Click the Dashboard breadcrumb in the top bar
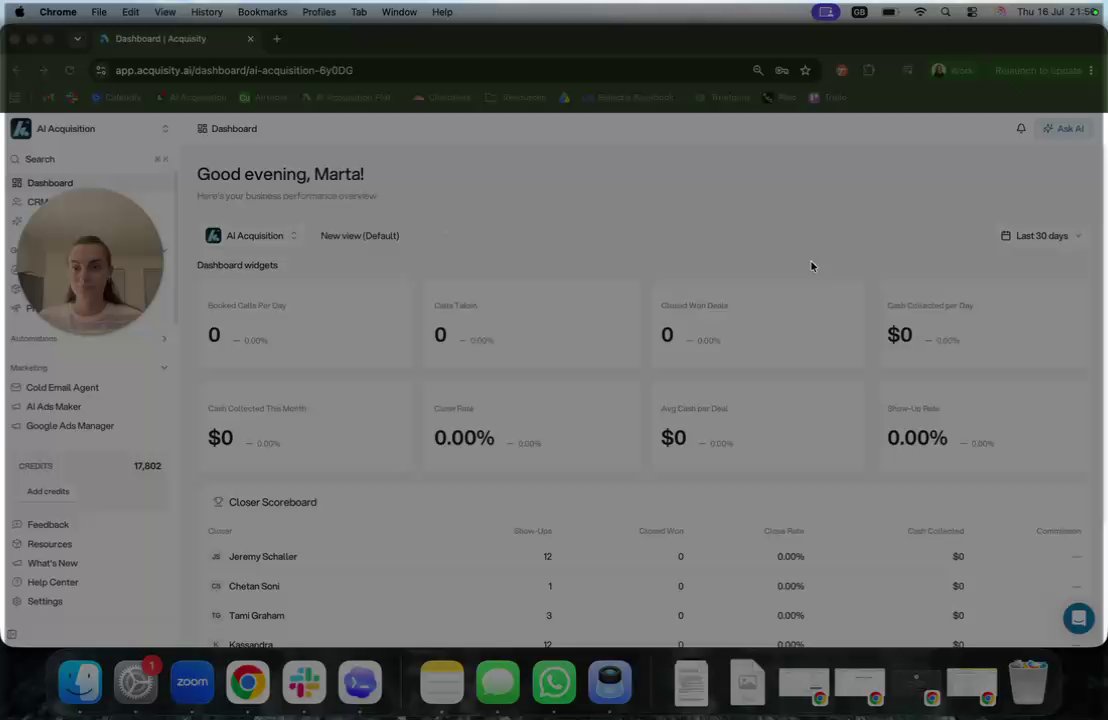 tap(227, 129)
